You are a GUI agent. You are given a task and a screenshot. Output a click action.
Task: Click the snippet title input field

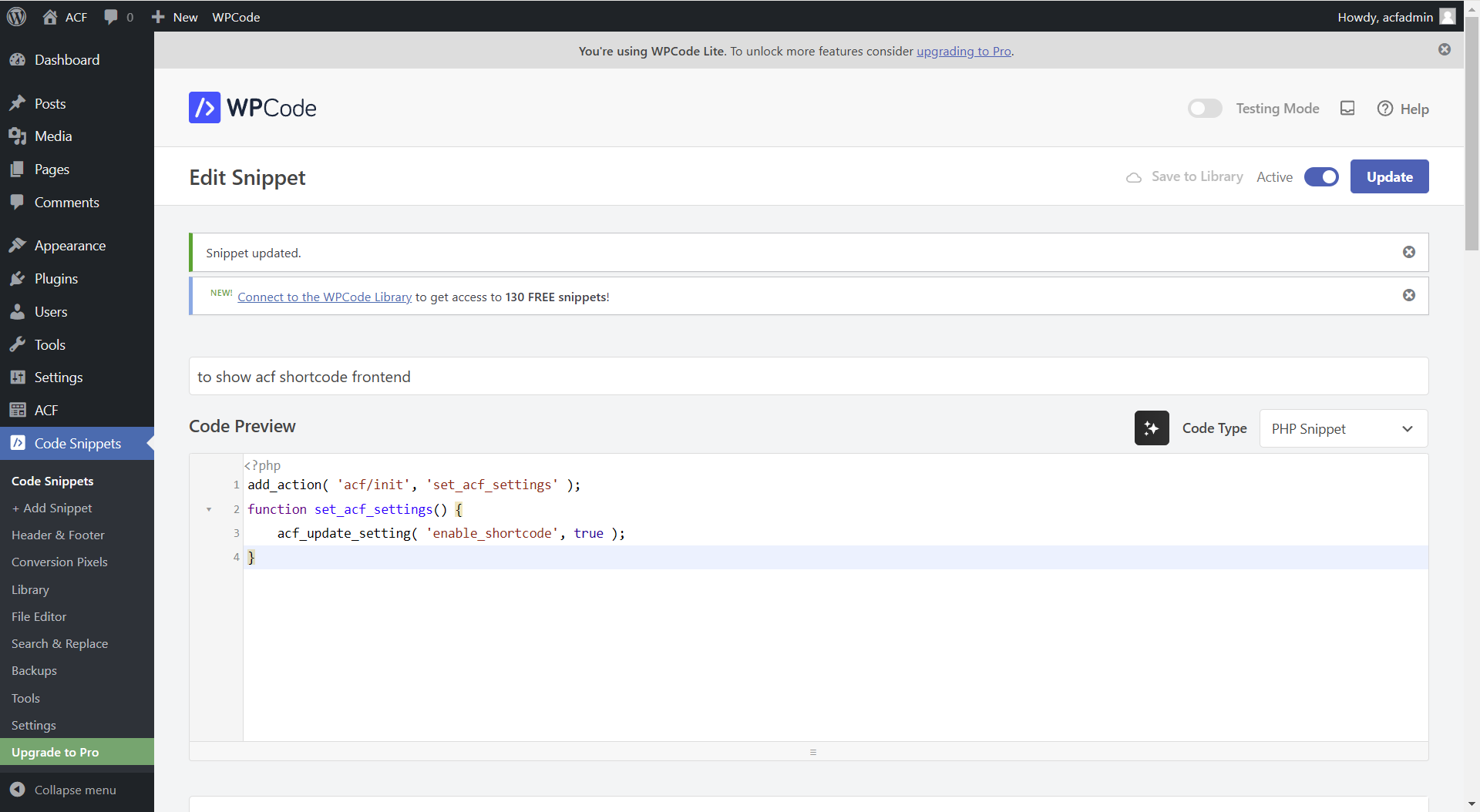pos(808,377)
